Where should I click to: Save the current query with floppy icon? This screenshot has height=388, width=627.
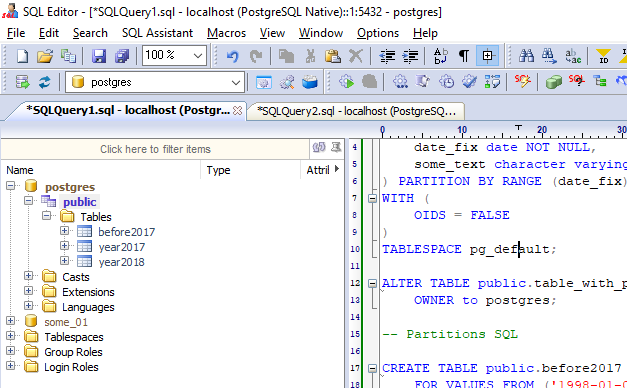[98, 56]
